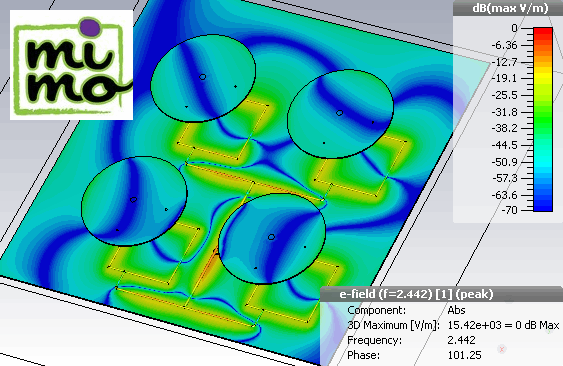The width and height of the screenshot is (563, 366).
Task: Click the Phase value 101.25
Action: [x=464, y=355]
